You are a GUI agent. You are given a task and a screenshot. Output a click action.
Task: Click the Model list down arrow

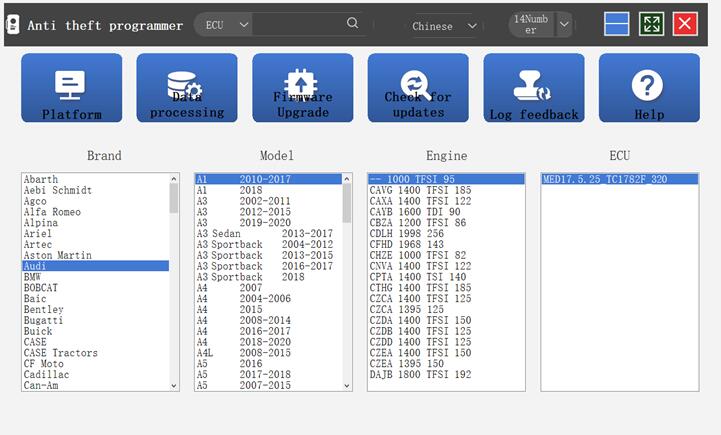347,386
